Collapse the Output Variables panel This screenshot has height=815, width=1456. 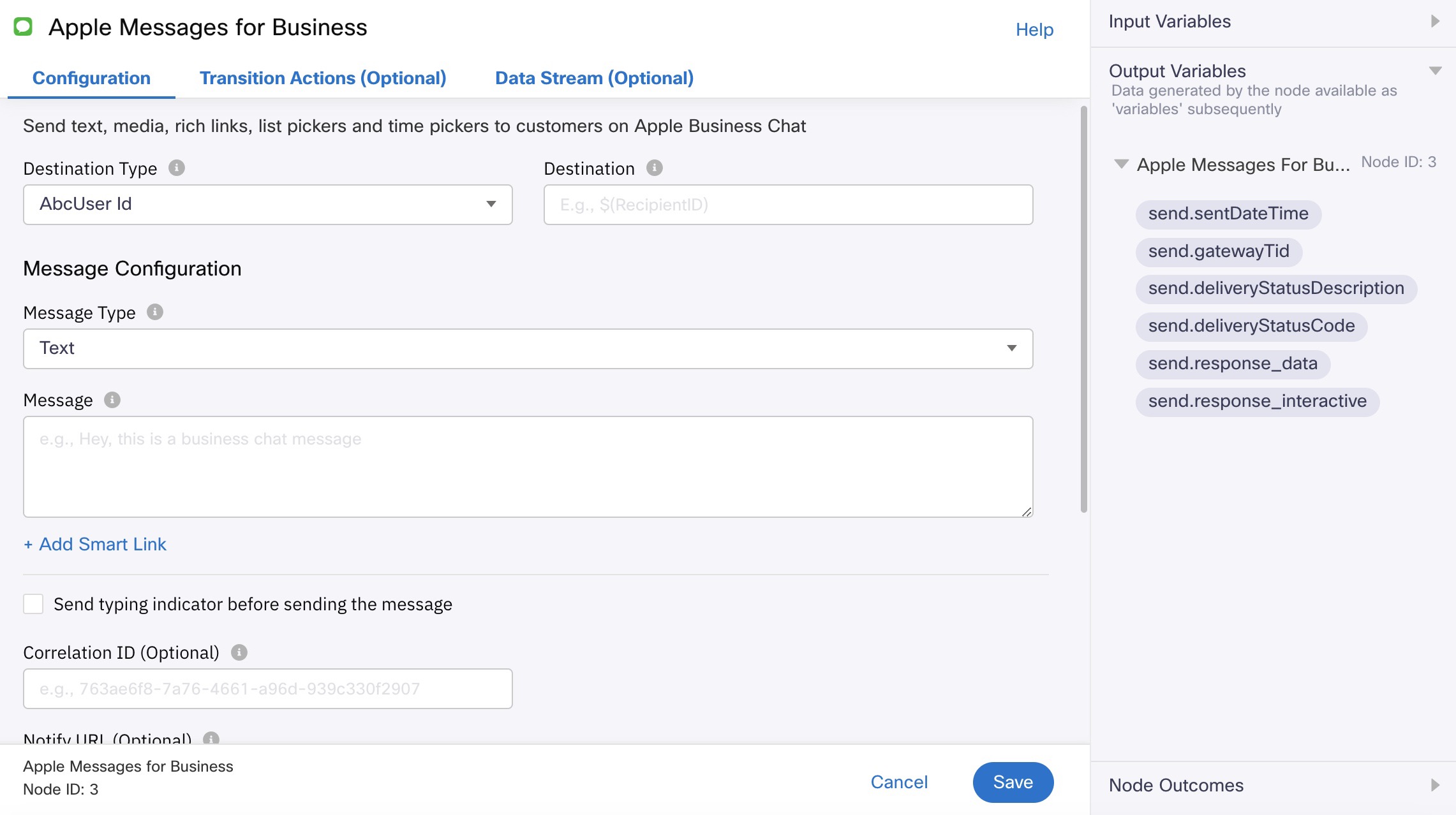tap(1436, 71)
